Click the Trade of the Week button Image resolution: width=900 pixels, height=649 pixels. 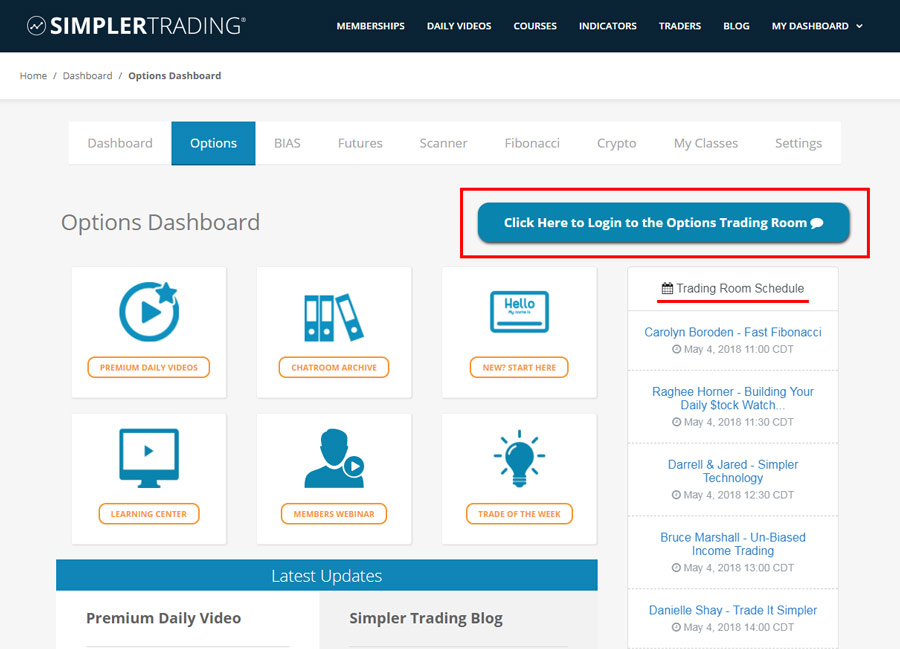pos(519,514)
